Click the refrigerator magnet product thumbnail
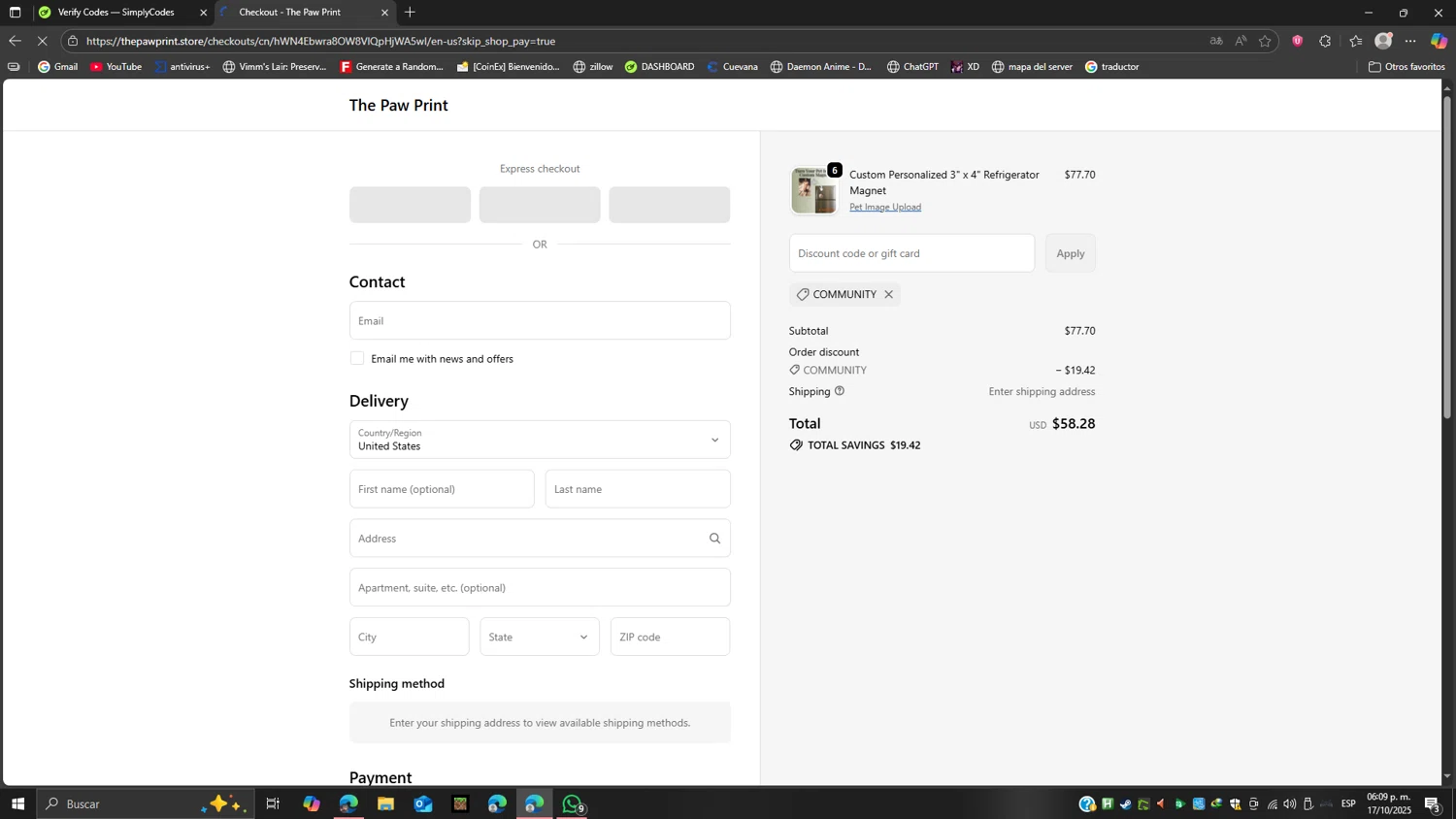Image resolution: width=1456 pixels, height=819 pixels. (813, 190)
